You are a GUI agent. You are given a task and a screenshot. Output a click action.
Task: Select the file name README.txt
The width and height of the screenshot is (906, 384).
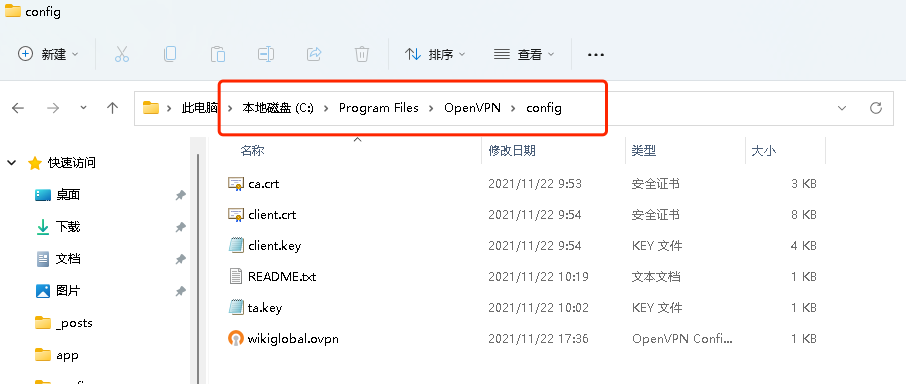(x=282, y=277)
